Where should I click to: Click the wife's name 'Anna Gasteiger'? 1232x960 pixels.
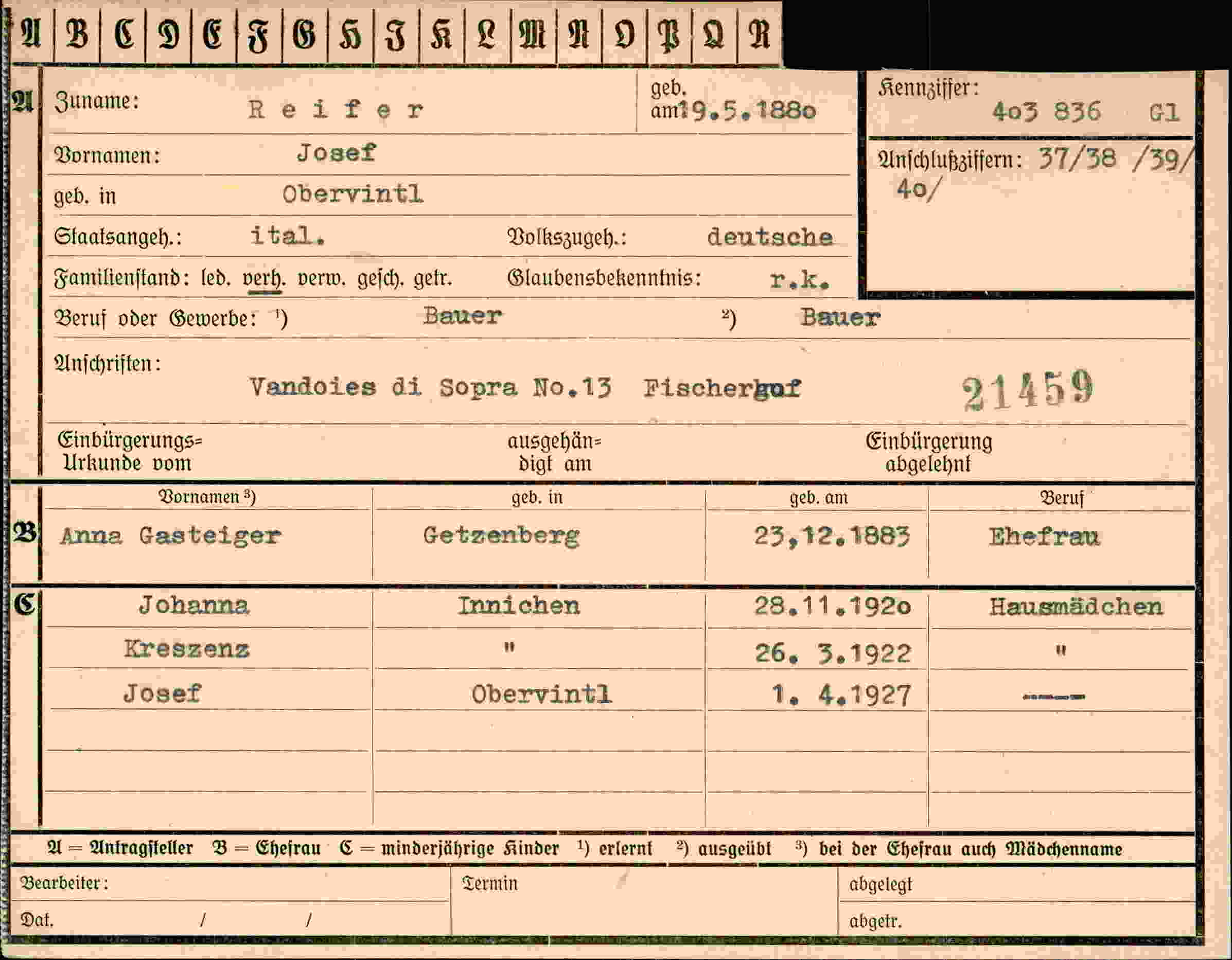click(x=171, y=536)
